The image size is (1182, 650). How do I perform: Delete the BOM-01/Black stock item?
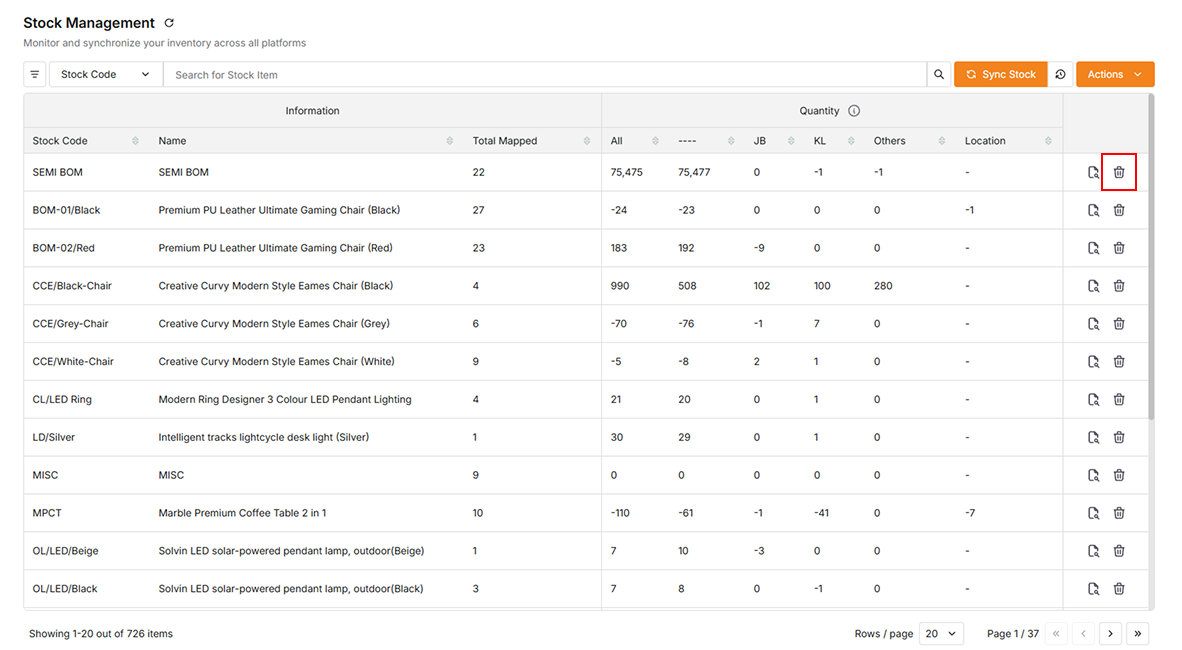1119,210
